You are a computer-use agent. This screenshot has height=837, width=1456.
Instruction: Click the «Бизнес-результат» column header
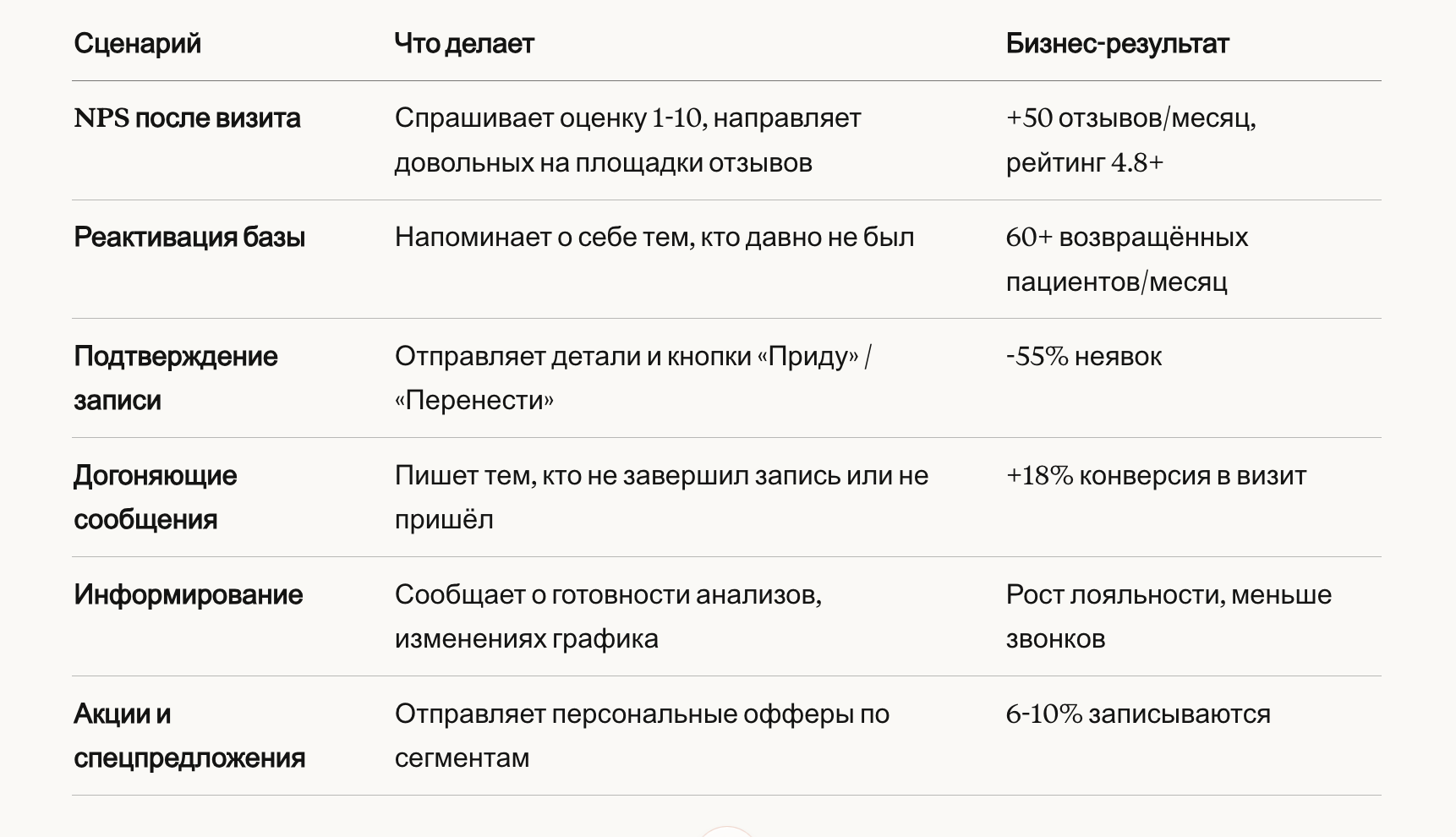pos(1117,43)
